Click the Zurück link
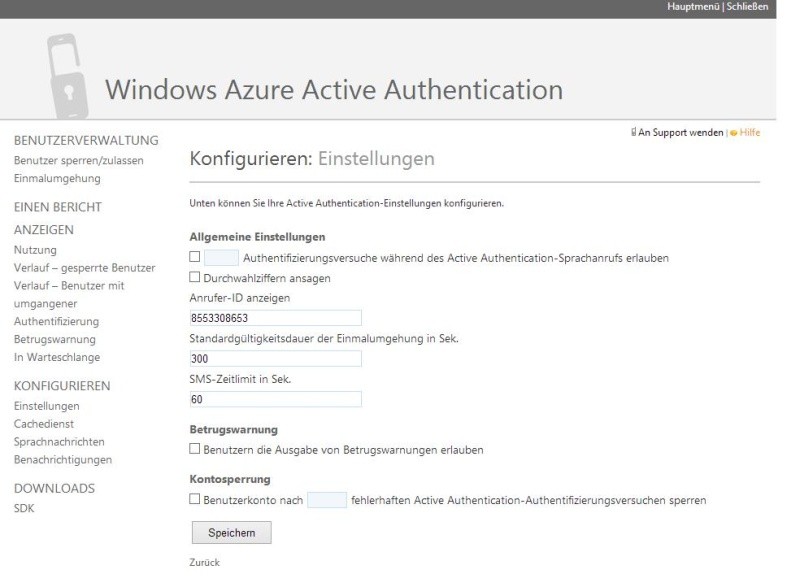800x587 pixels. pos(204,564)
